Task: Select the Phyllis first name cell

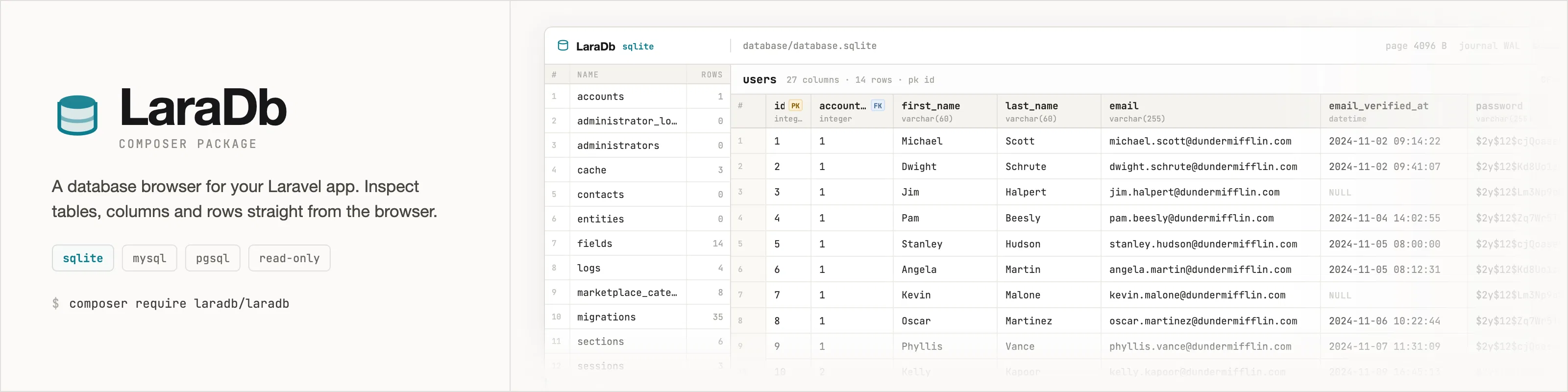Action: (x=945, y=346)
